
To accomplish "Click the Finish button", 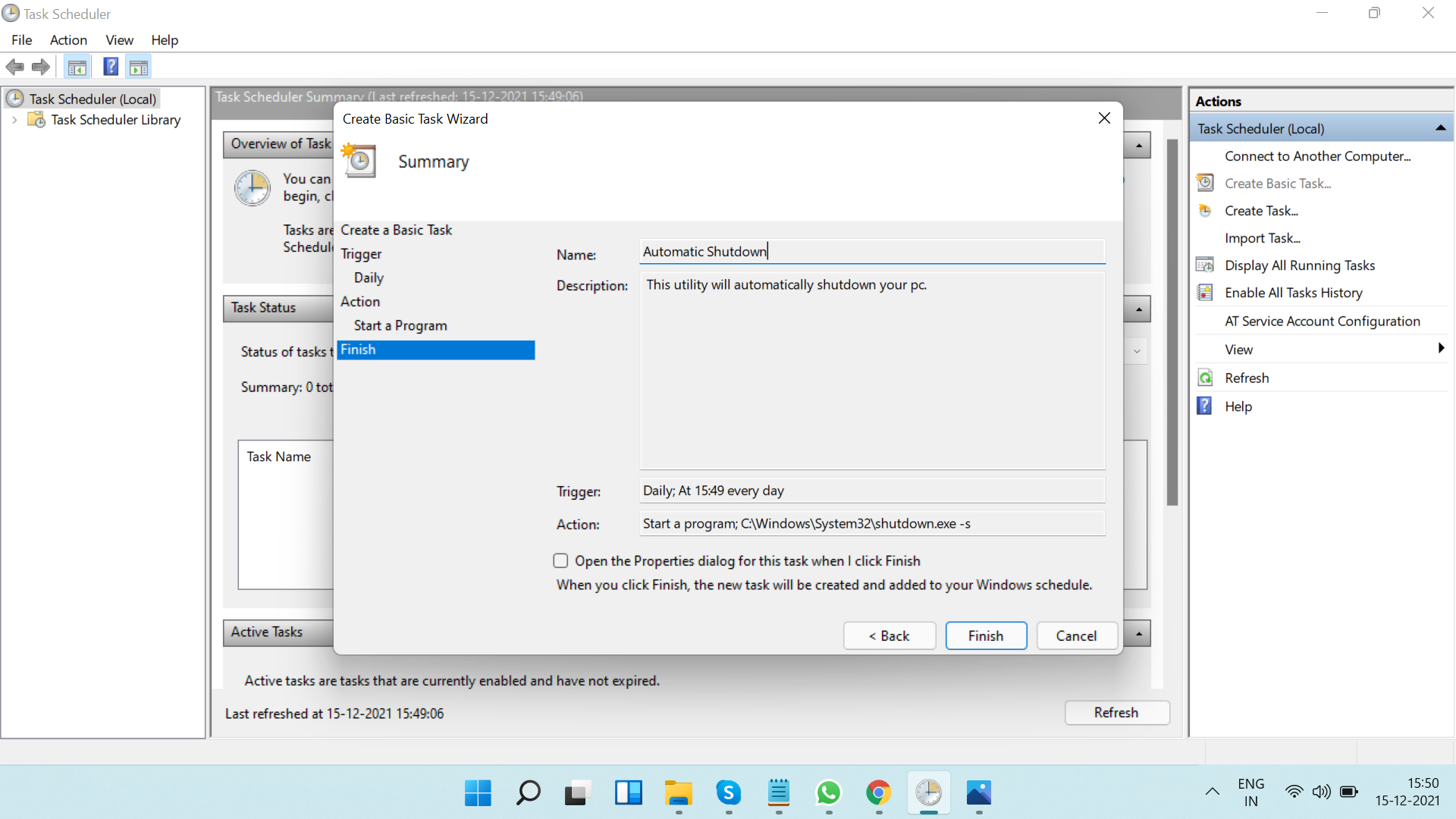I will pos(985,635).
